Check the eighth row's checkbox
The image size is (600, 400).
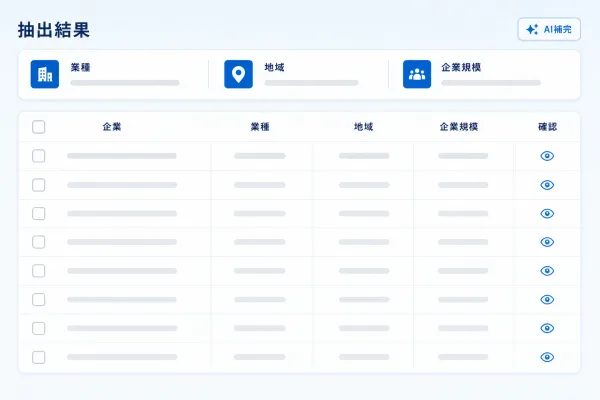point(39,358)
